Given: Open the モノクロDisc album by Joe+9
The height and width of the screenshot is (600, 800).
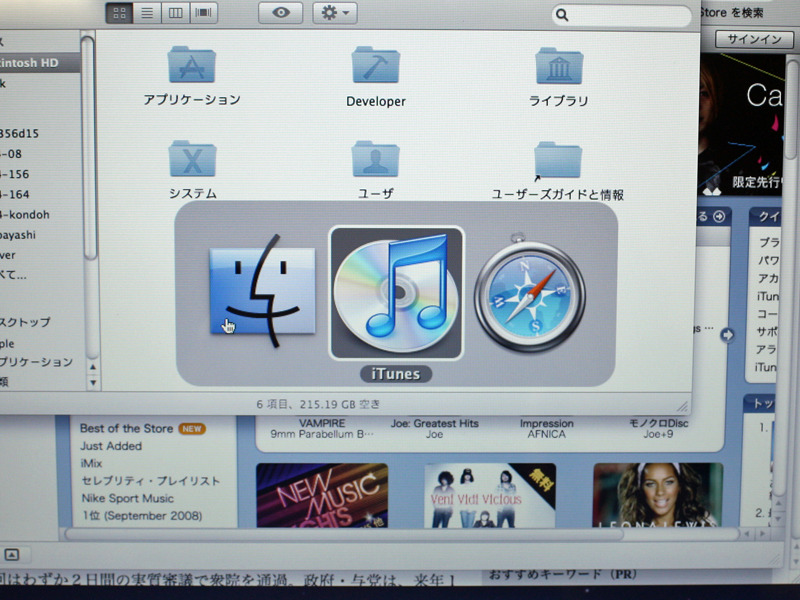Looking at the screenshot, I should coord(658,429).
